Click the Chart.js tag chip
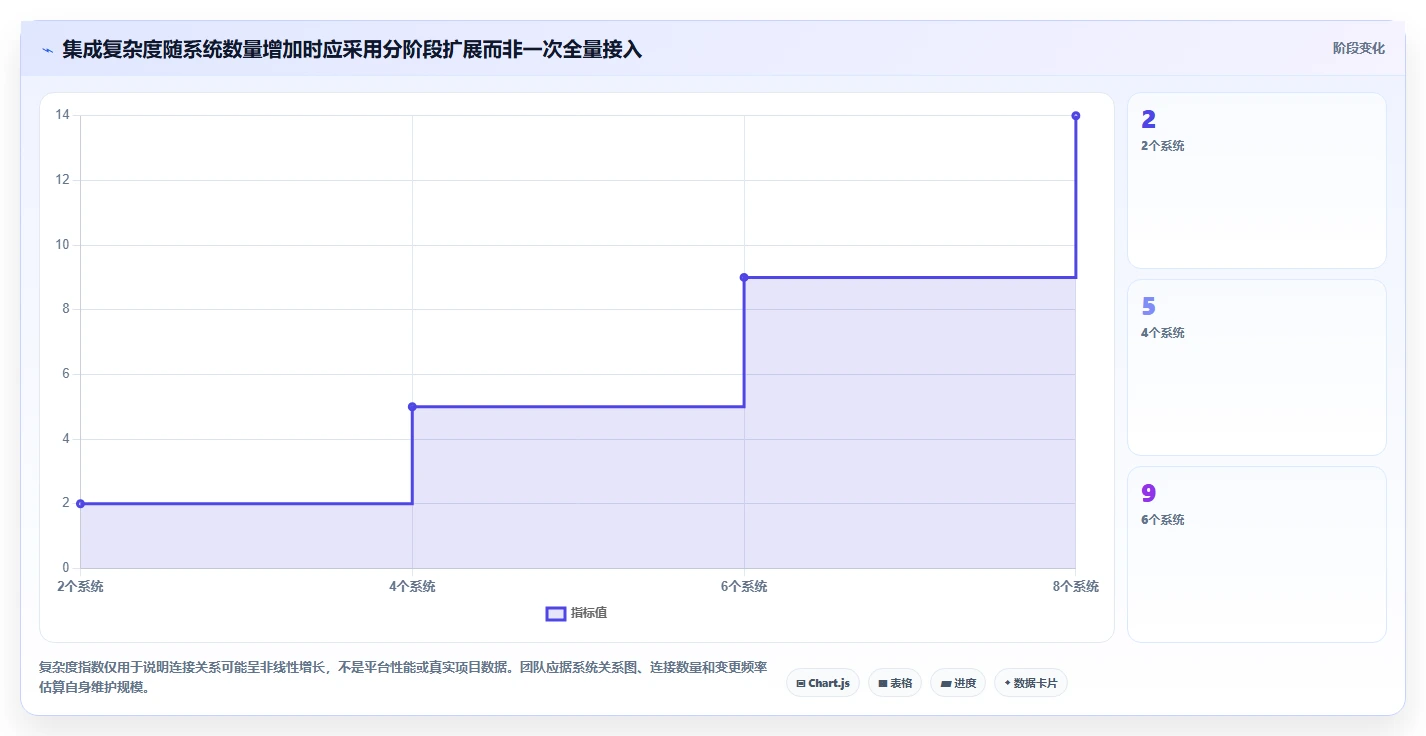The image size is (1426, 736). [823, 683]
